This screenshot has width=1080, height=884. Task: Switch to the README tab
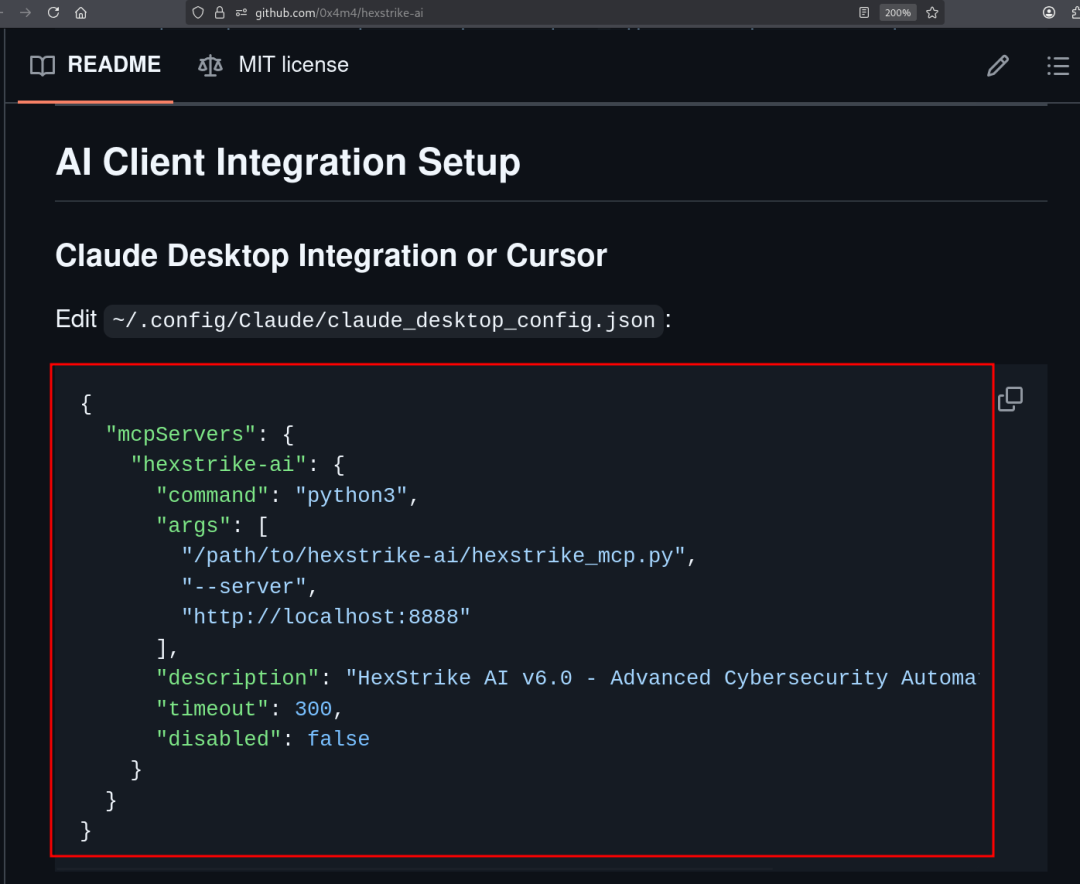[96, 65]
